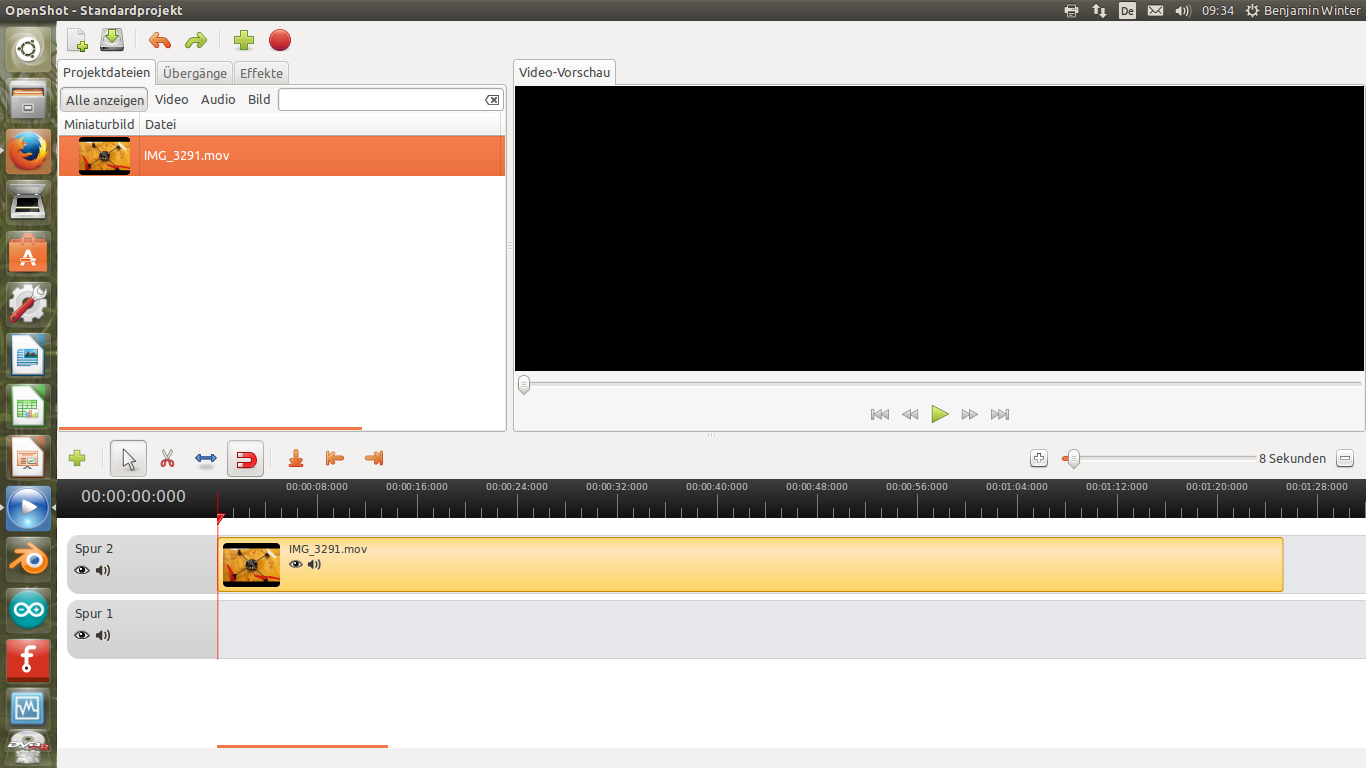Jump to the next marker
1366x768 pixels.
pos(374,458)
